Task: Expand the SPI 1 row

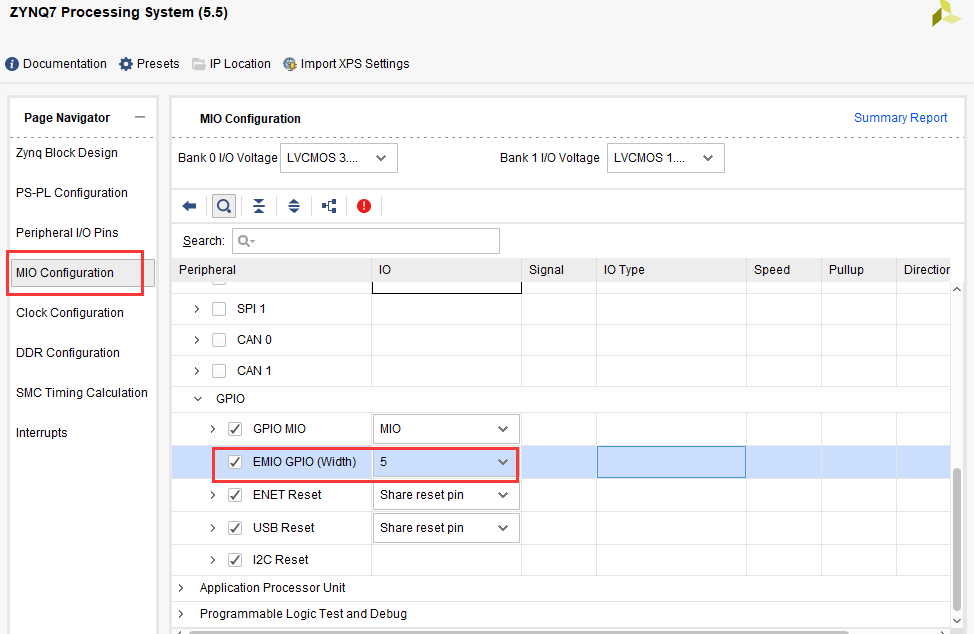Action: (x=197, y=309)
